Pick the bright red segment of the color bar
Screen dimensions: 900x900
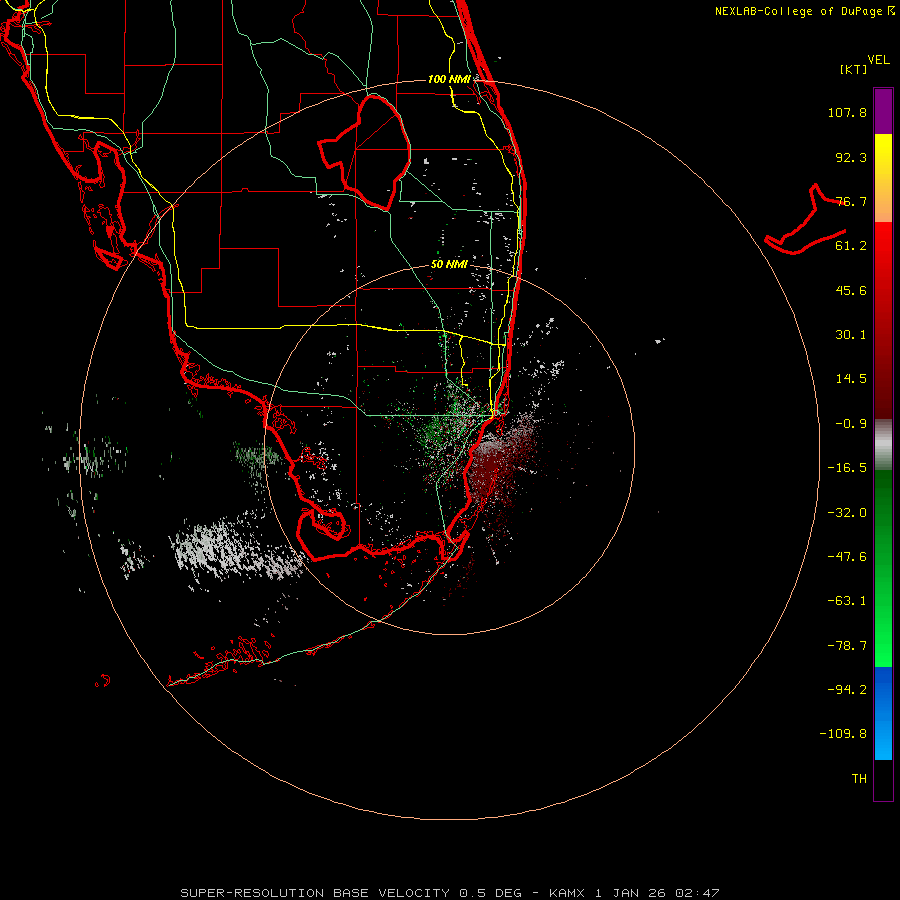(883, 247)
